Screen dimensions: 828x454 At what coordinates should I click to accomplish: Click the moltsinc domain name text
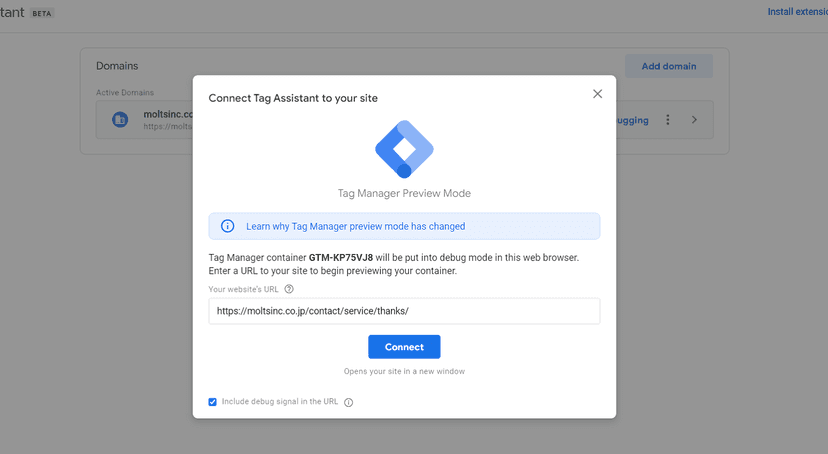point(168,114)
